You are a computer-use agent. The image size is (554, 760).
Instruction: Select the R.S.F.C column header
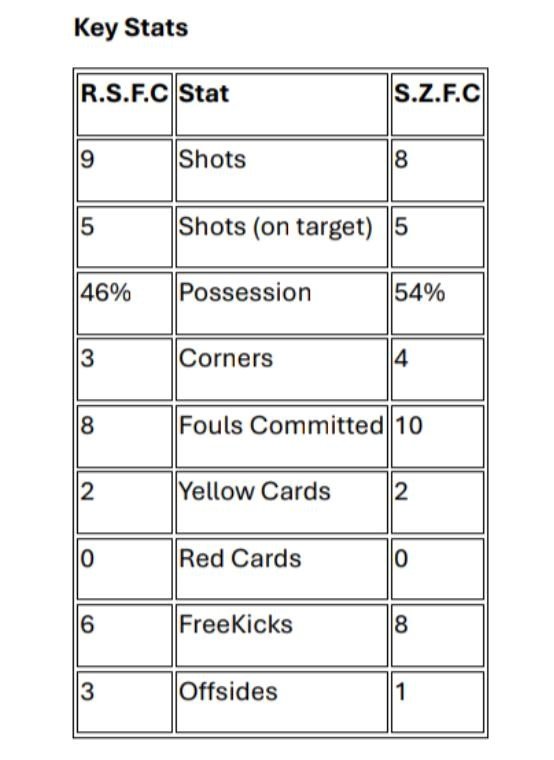pyautogui.click(x=125, y=93)
